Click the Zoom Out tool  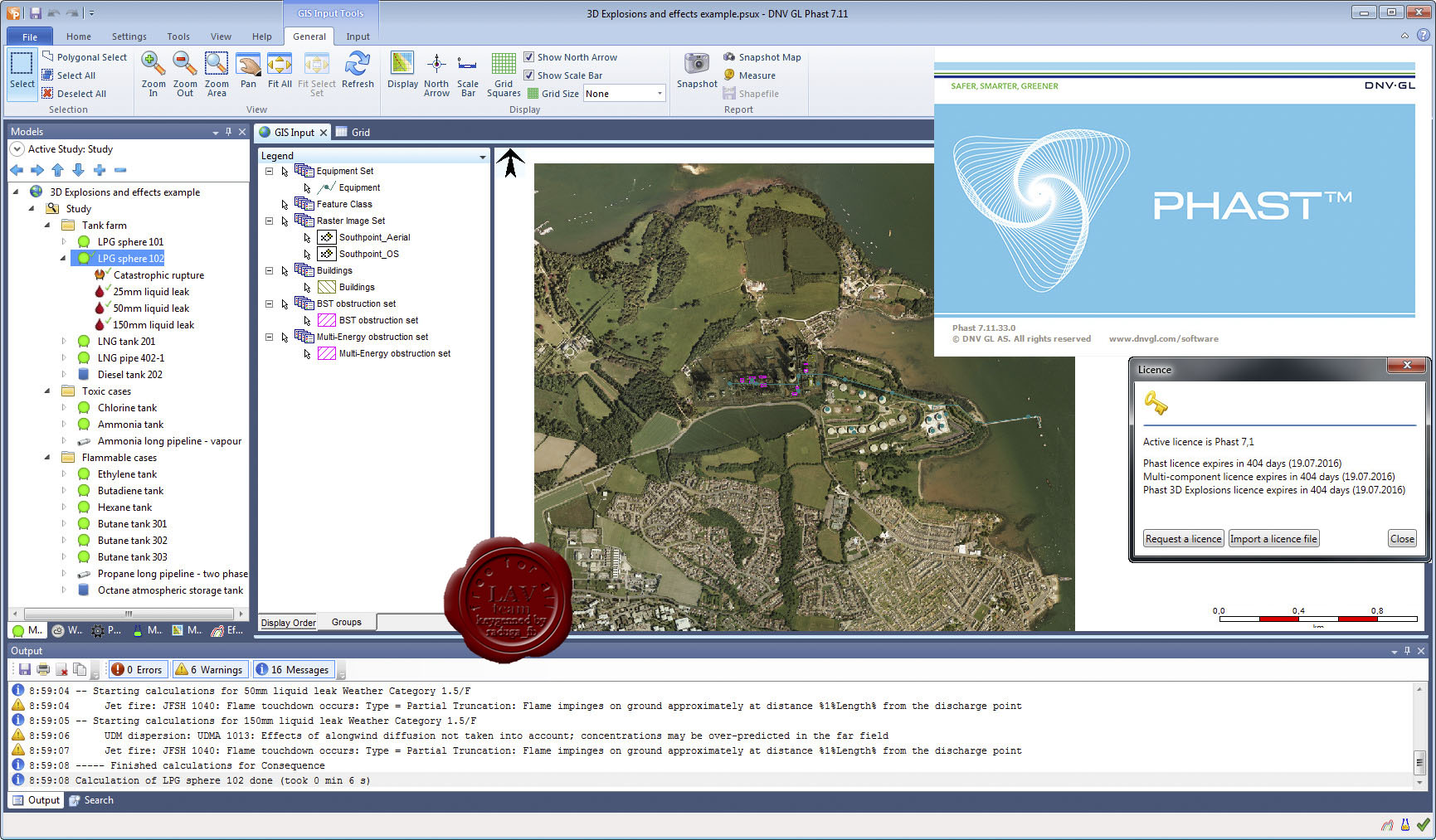coord(185,74)
